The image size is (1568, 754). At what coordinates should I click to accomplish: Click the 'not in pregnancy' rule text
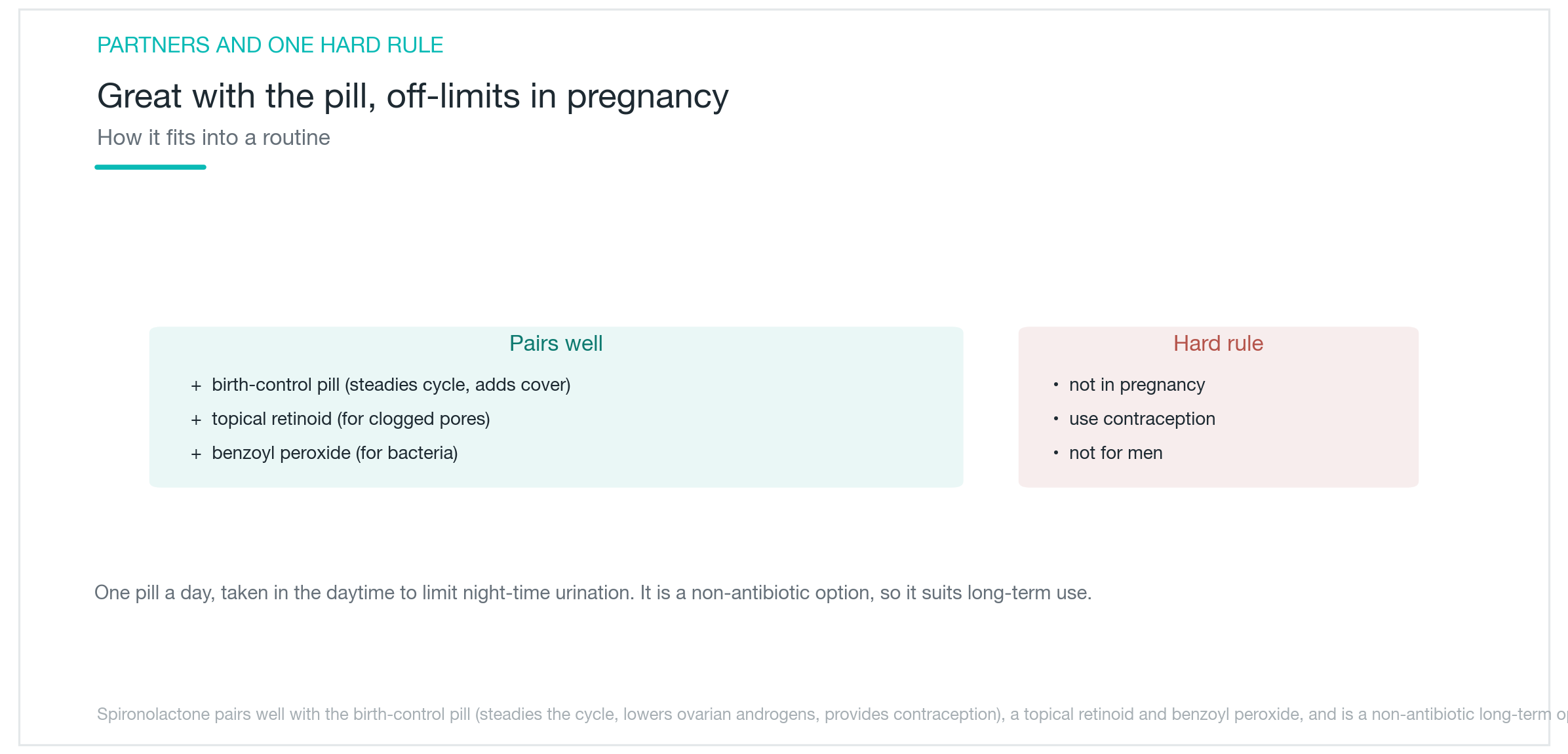[x=1137, y=385]
